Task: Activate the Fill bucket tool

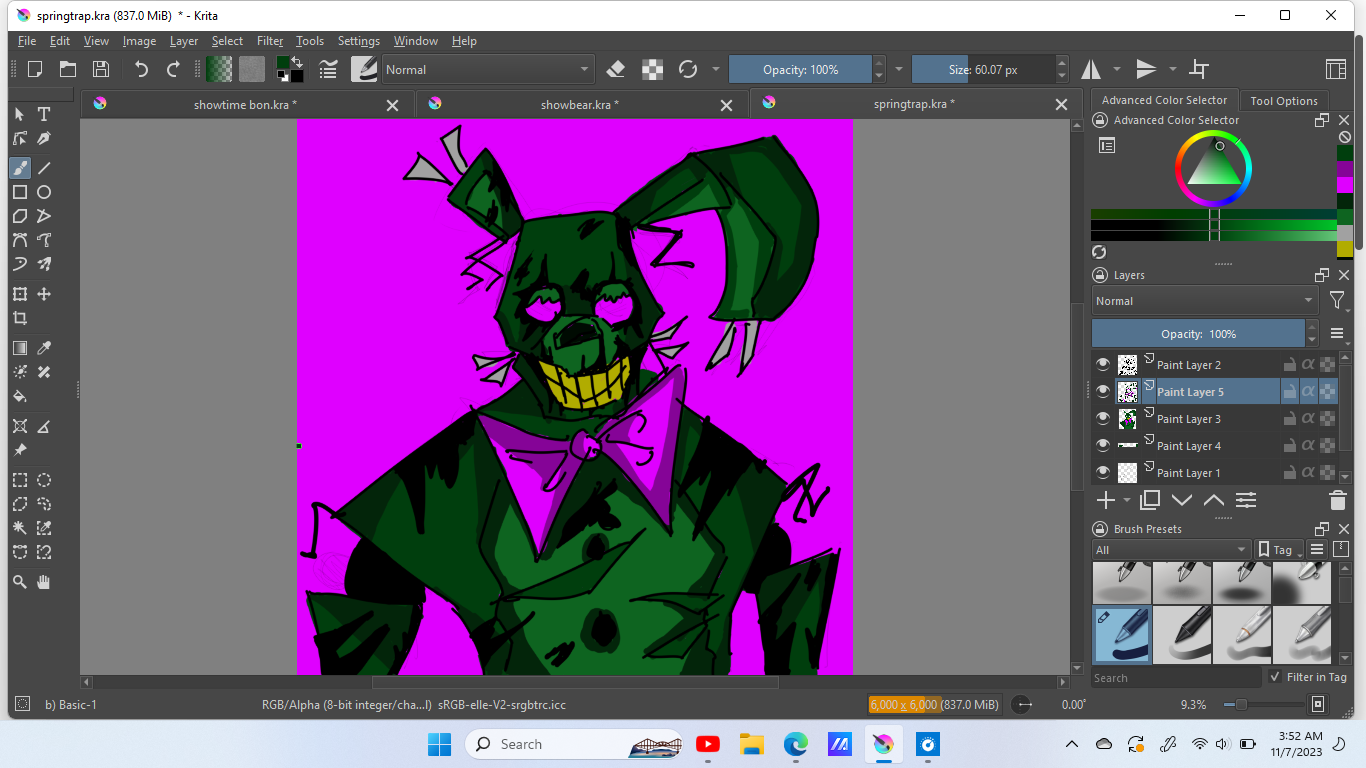Action: tap(20, 396)
